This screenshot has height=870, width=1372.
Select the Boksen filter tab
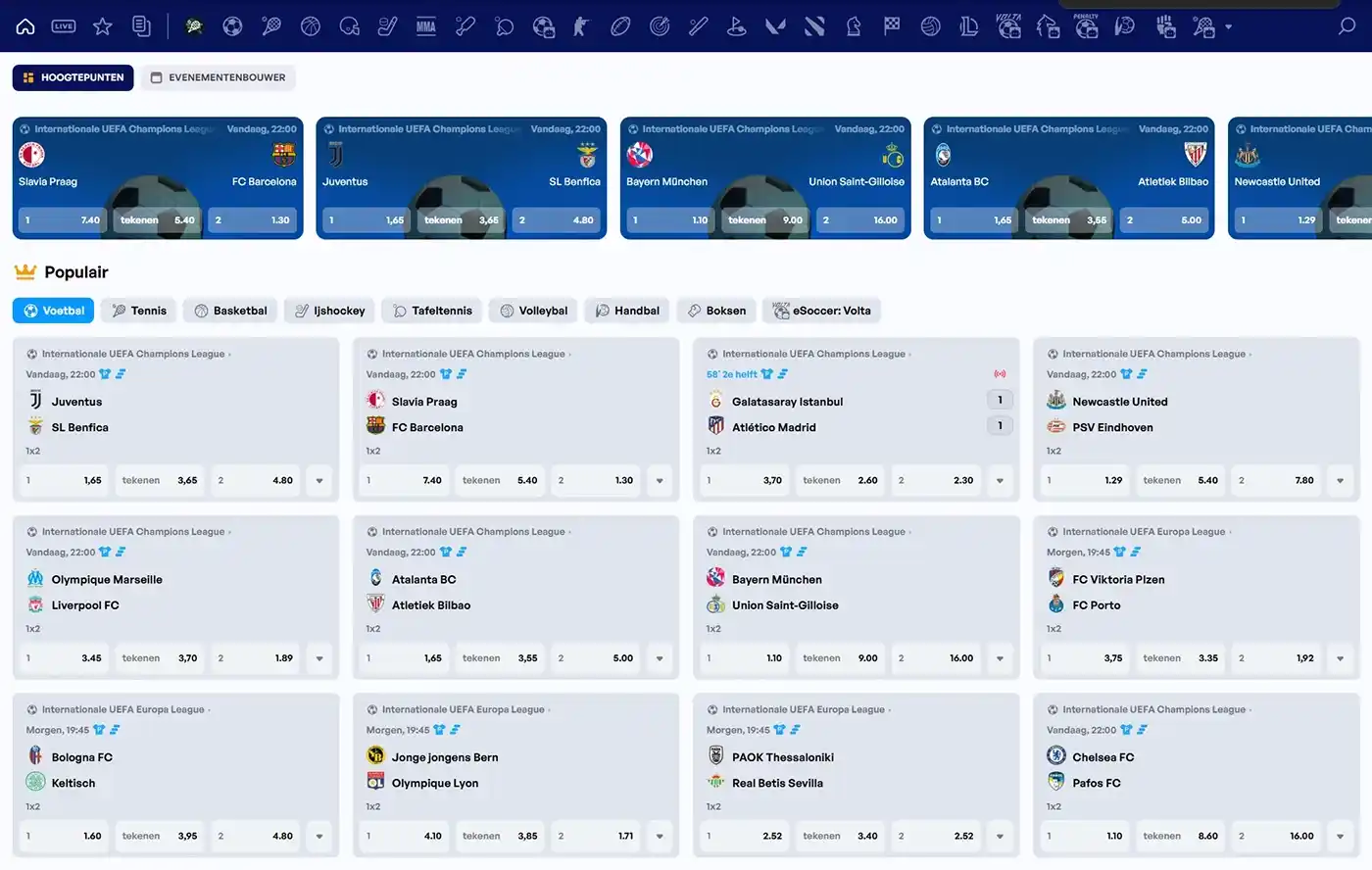pyautogui.click(x=715, y=311)
